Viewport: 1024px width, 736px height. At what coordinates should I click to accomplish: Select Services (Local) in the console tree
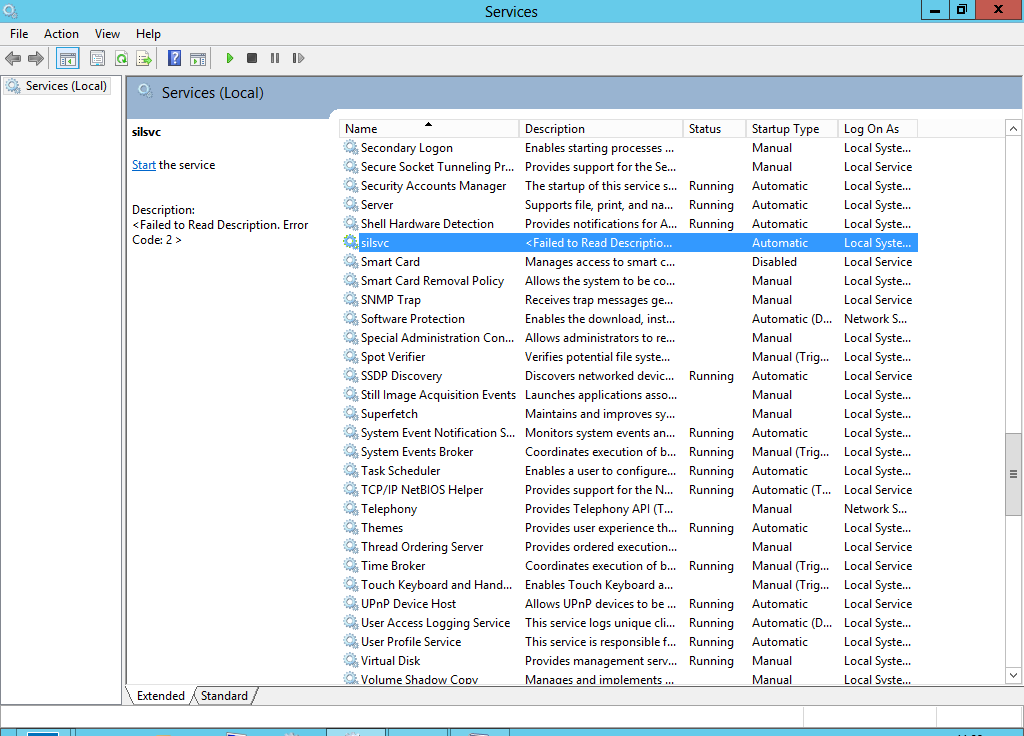[66, 86]
